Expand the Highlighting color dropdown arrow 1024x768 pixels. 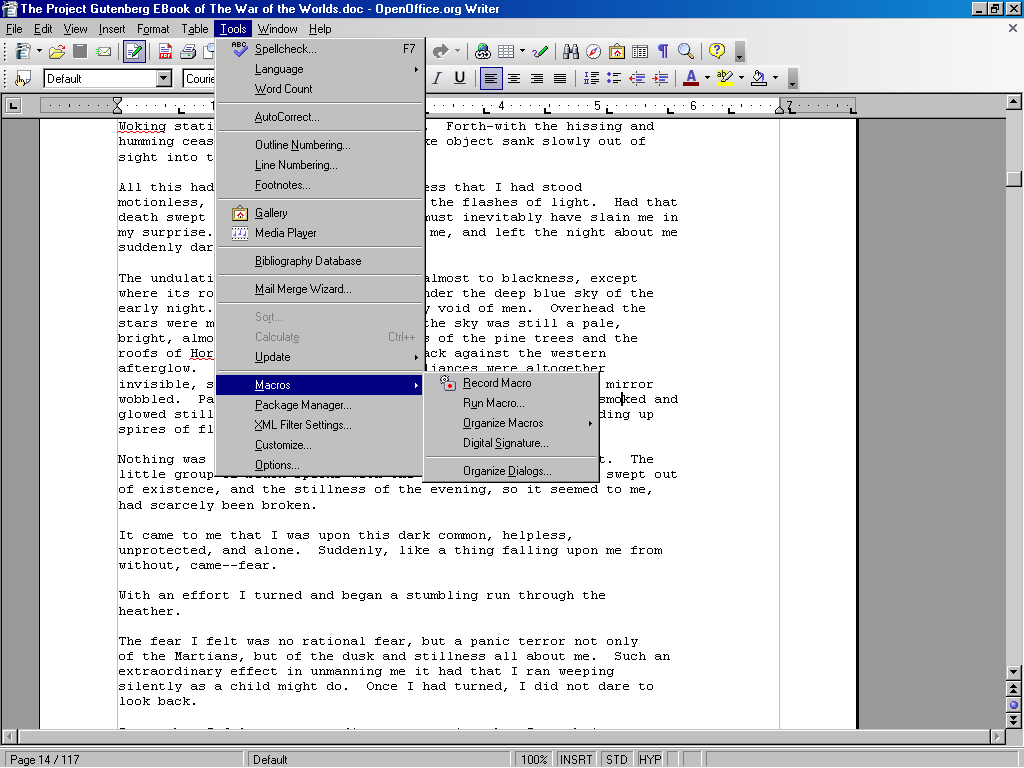tap(741, 78)
